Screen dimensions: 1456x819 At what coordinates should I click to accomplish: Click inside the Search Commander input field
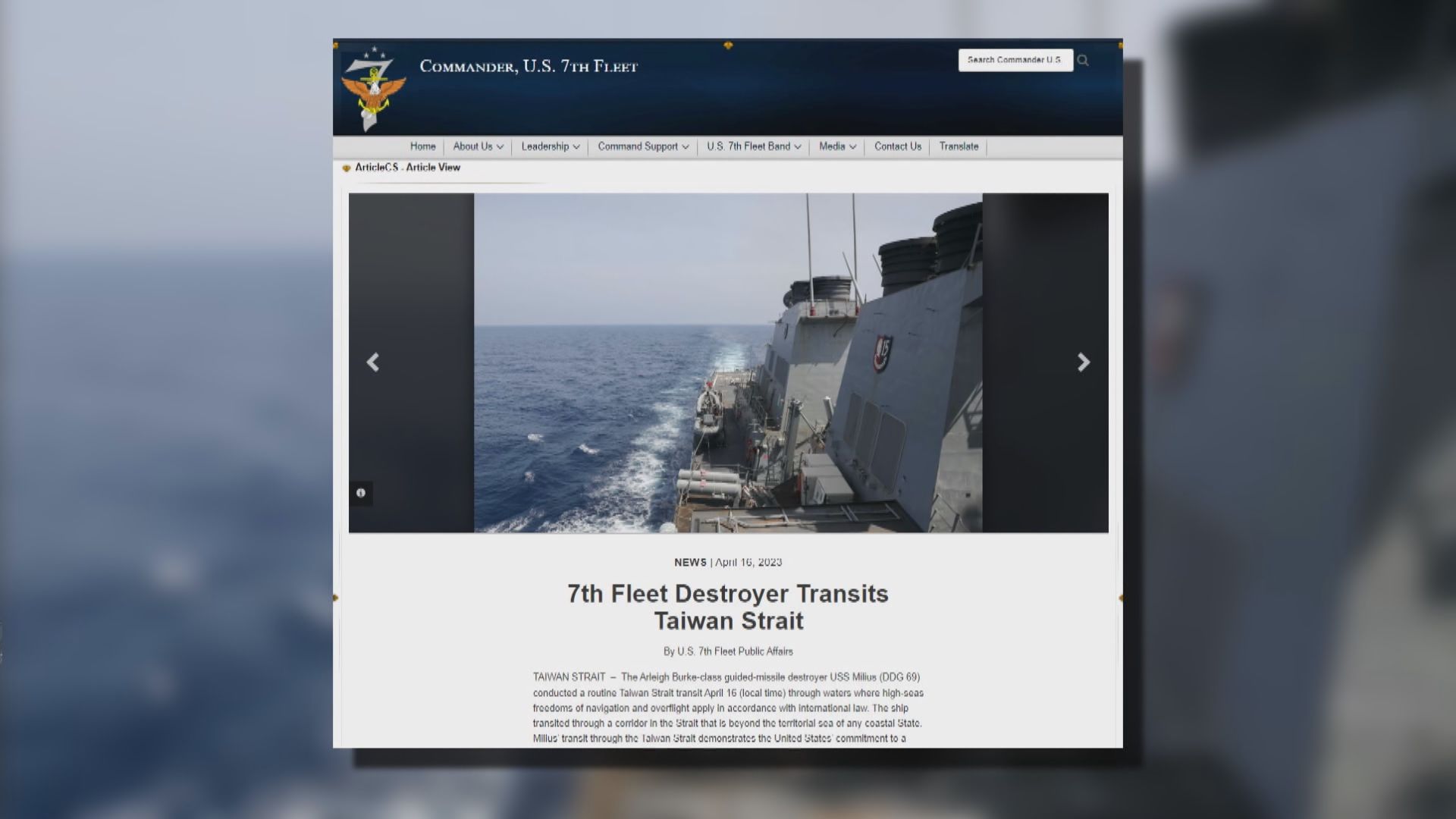[x=1014, y=60]
